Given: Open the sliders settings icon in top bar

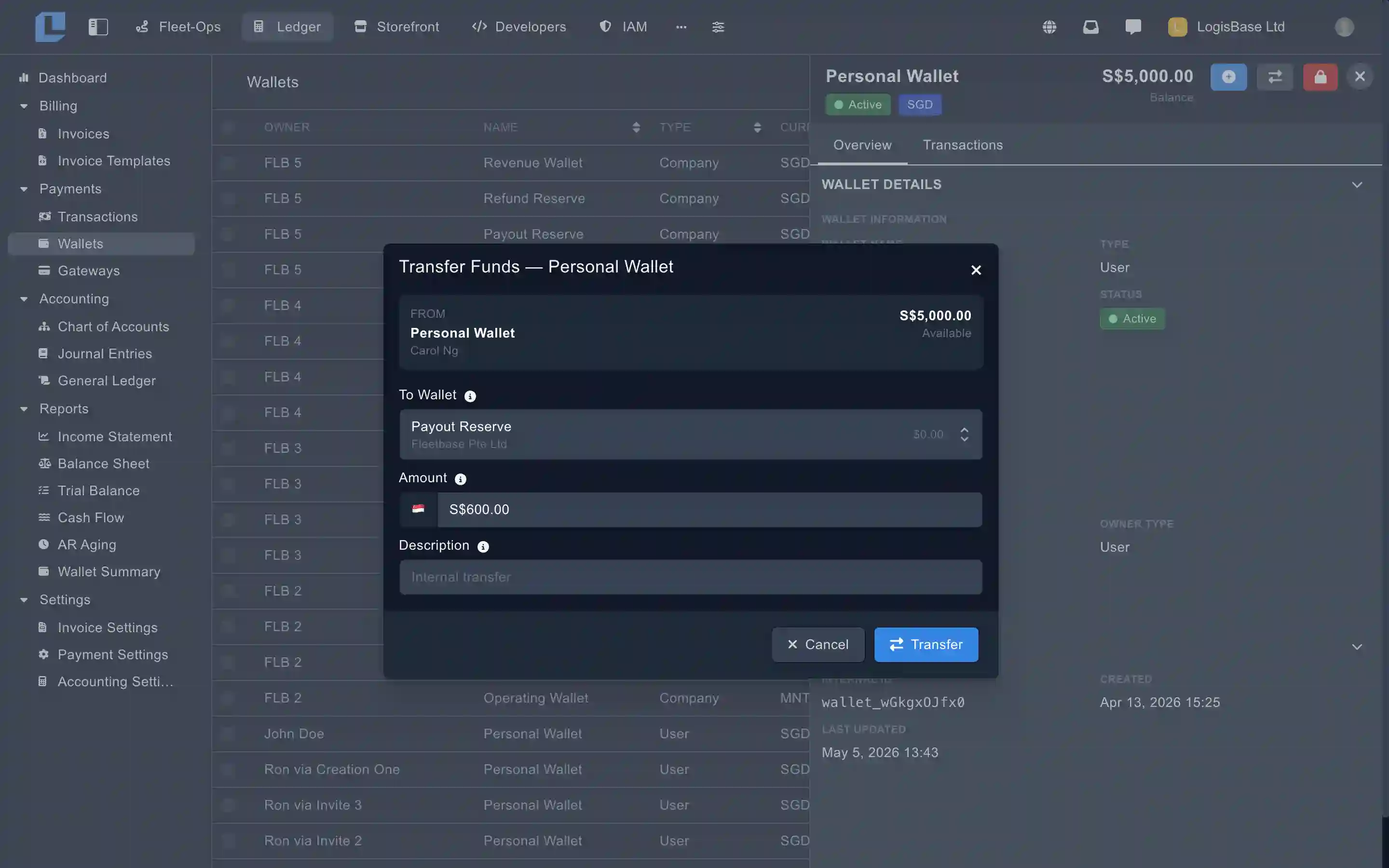Looking at the screenshot, I should pos(718,27).
